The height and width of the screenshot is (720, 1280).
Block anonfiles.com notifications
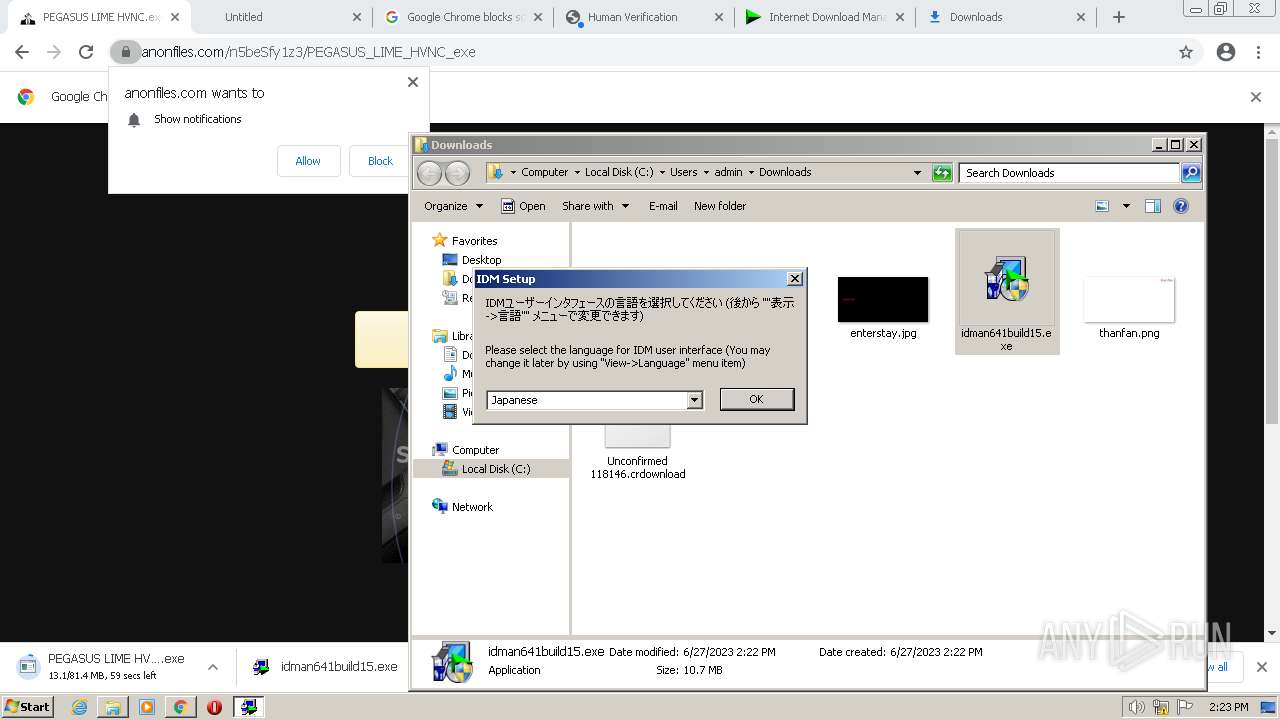(380, 161)
